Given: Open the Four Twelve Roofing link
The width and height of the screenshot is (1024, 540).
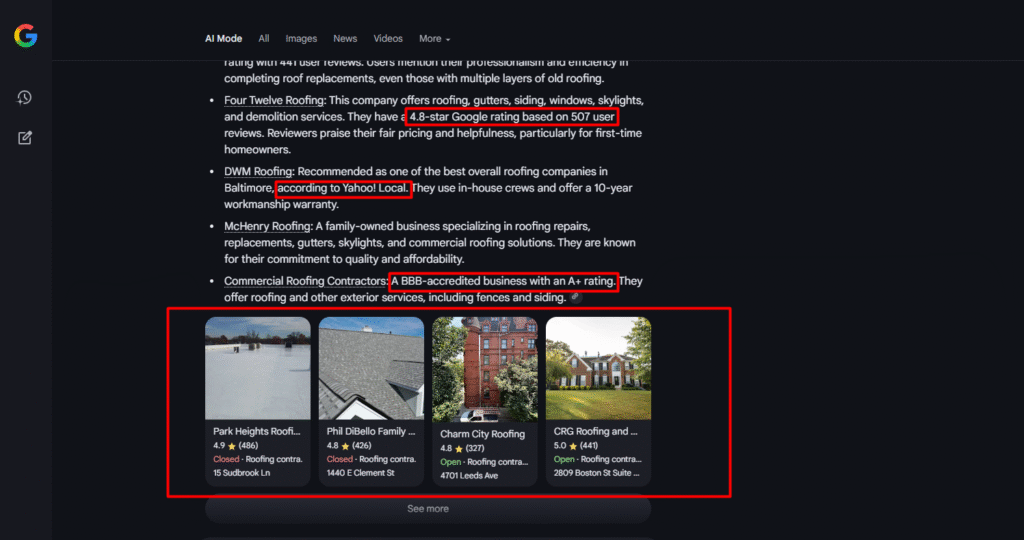Looking at the screenshot, I should tap(274, 101).
